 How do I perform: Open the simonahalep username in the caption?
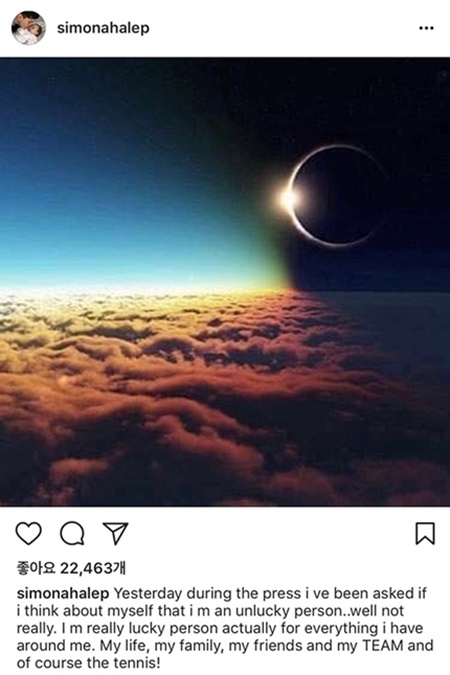pyautogui.click(x=63, y=594)
